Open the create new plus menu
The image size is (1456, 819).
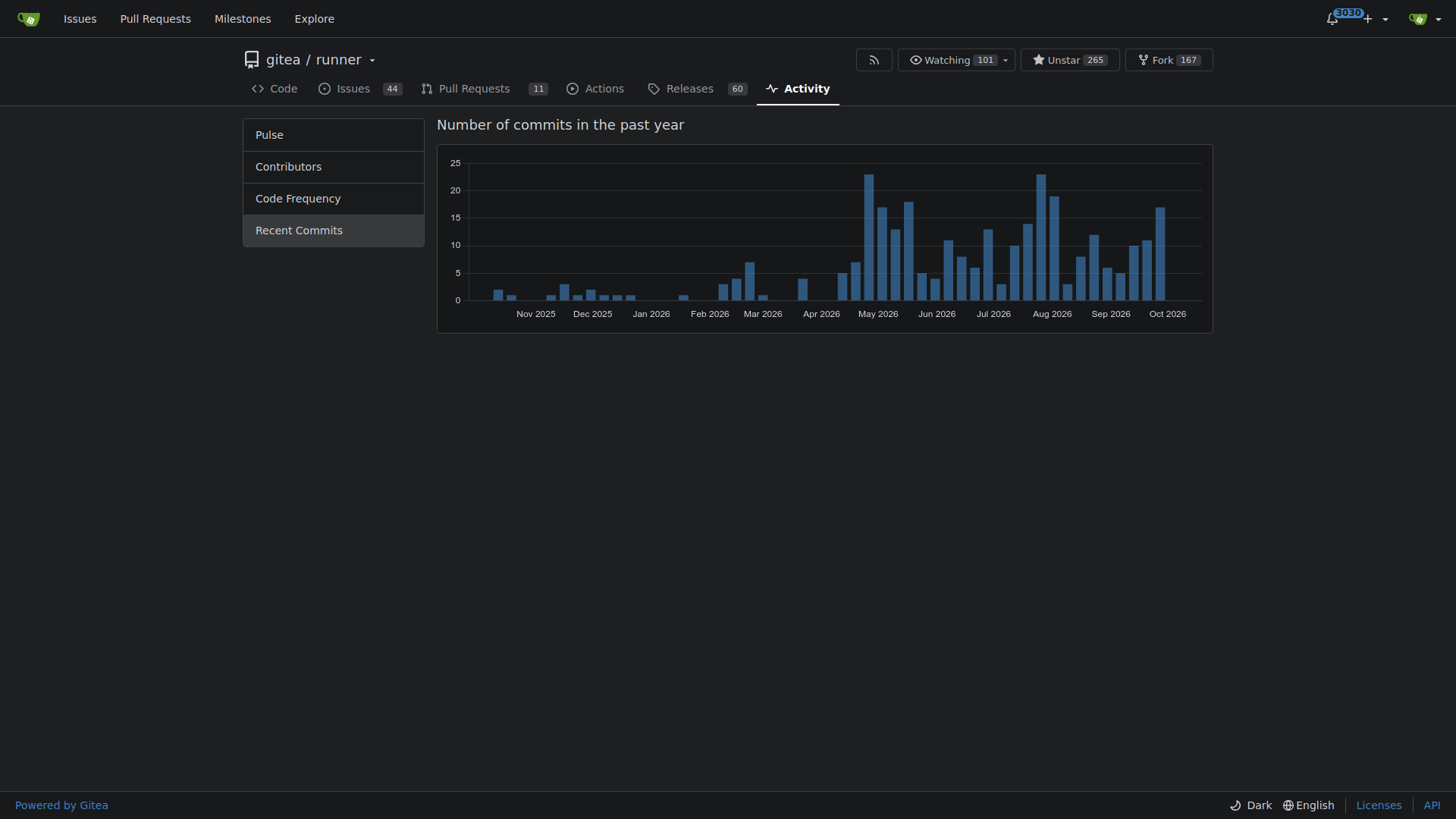coord(1376,19)
